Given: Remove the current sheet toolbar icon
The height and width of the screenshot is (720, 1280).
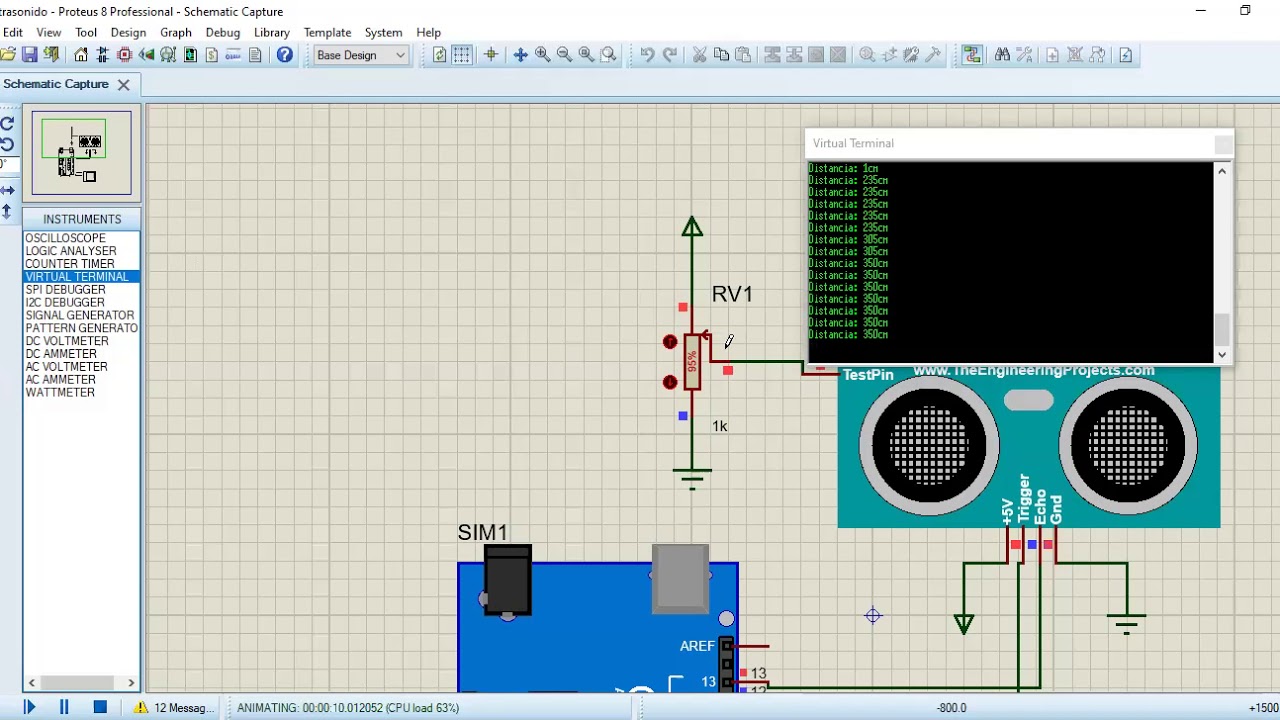Looking at the screenshot, I should coord(1075,55).
